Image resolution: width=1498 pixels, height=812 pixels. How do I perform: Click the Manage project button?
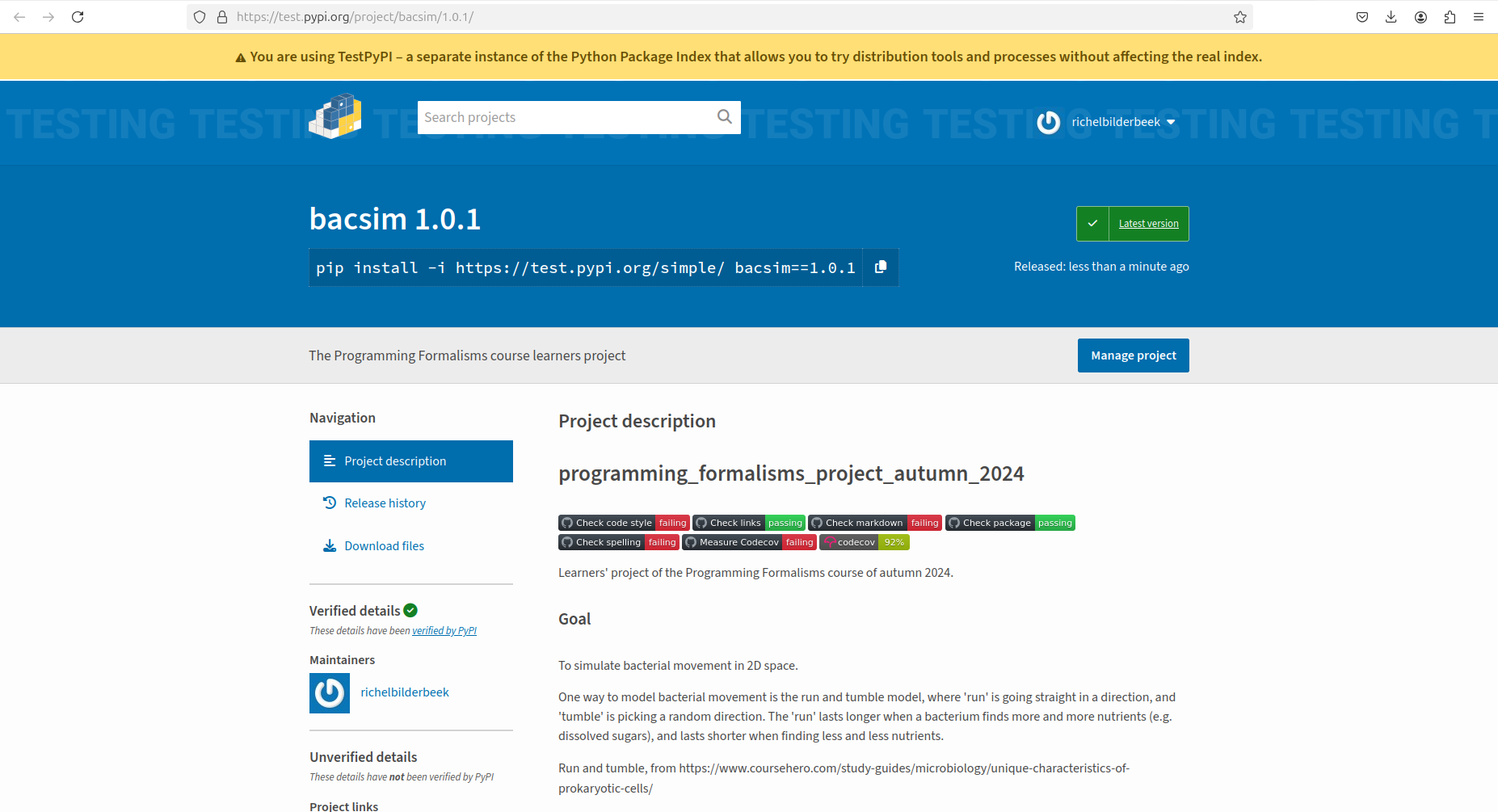[x=1133, y=355]
